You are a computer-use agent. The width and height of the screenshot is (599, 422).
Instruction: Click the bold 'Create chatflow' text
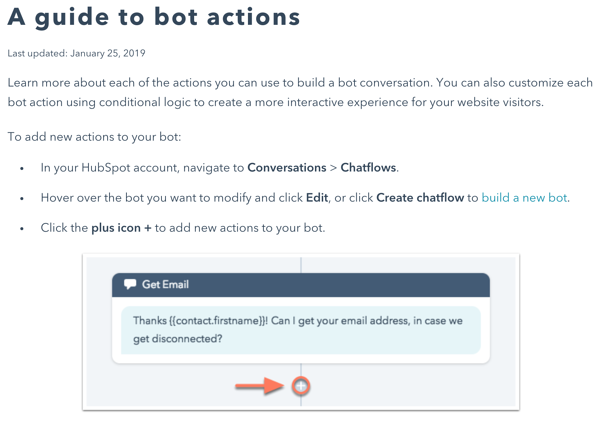[420, 197]
